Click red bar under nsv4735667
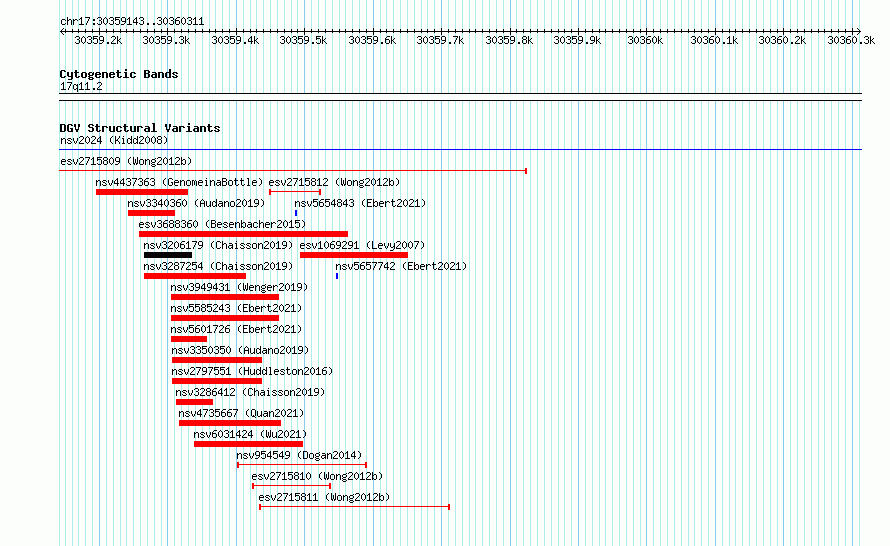 230,423
